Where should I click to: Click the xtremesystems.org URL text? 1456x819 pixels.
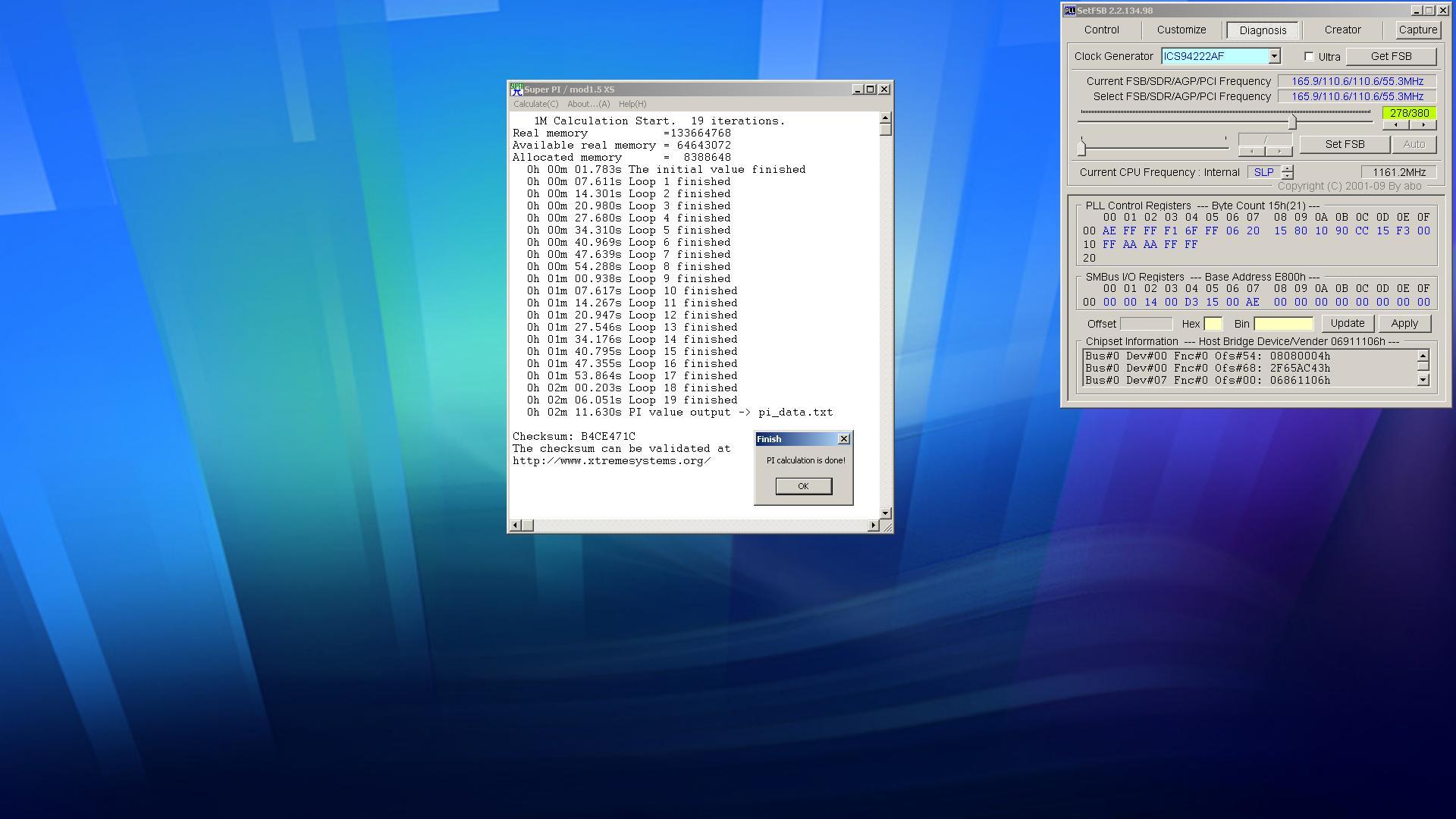point(611,461)
